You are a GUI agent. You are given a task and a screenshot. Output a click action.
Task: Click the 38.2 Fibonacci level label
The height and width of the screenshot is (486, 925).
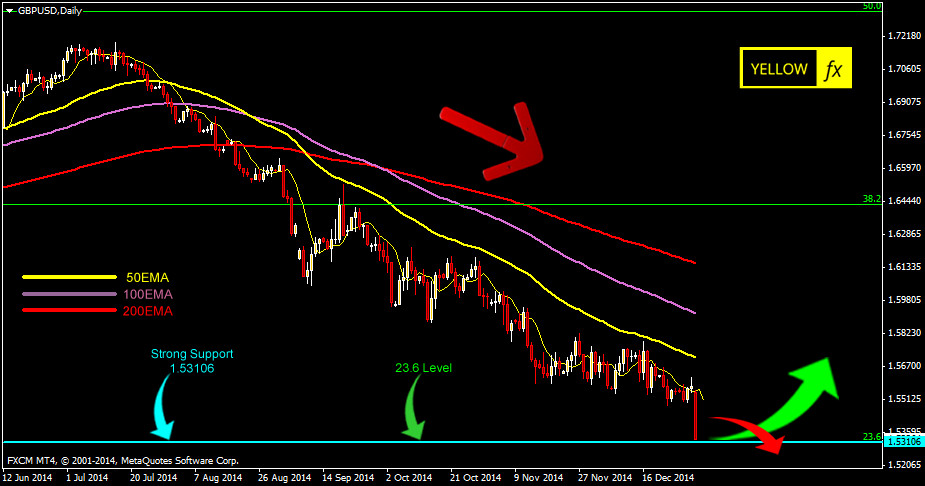[x=871, y=199]
